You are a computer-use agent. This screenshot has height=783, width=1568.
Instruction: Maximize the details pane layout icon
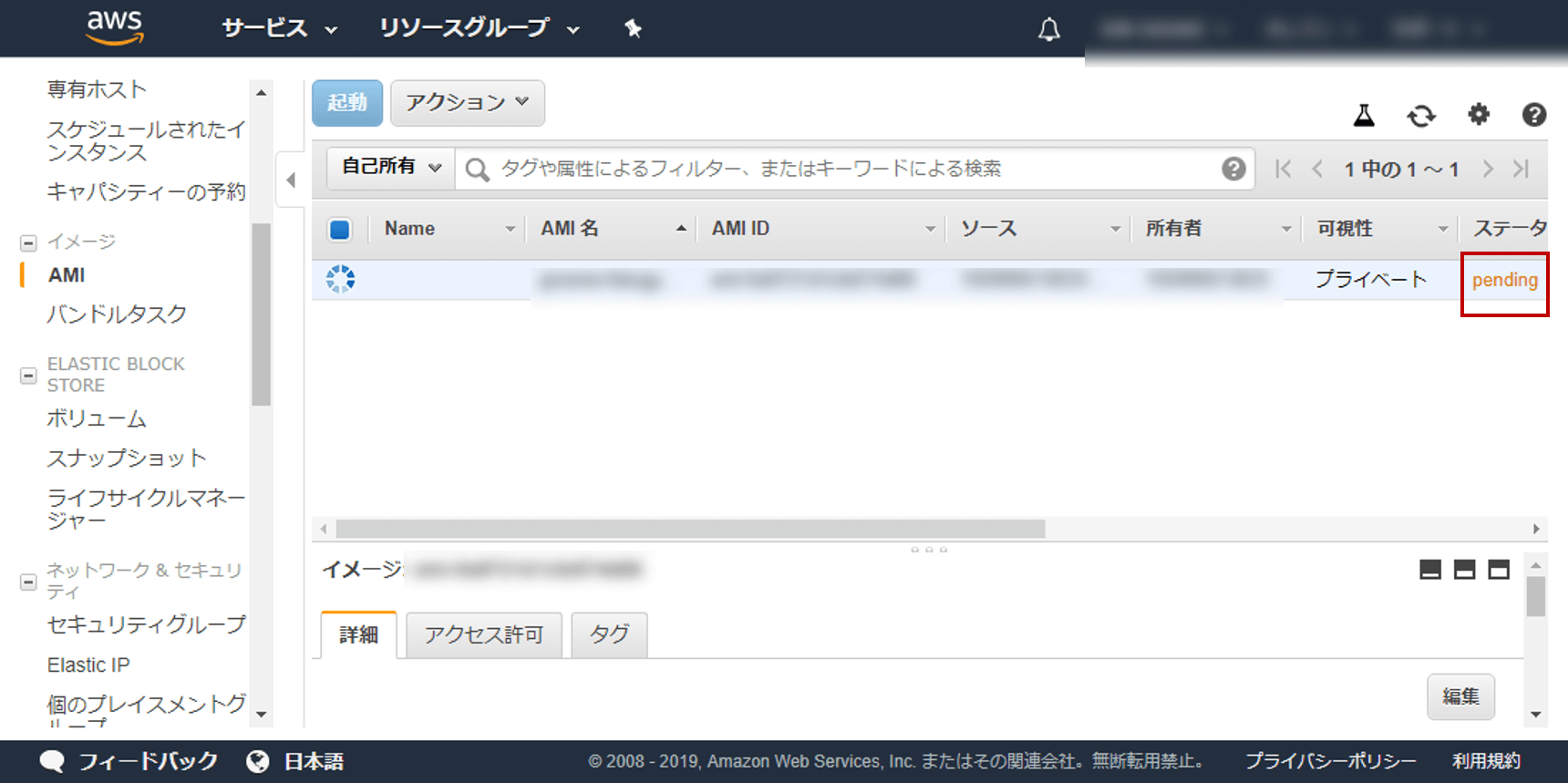pyautogui.click(x=1499, y=570)
